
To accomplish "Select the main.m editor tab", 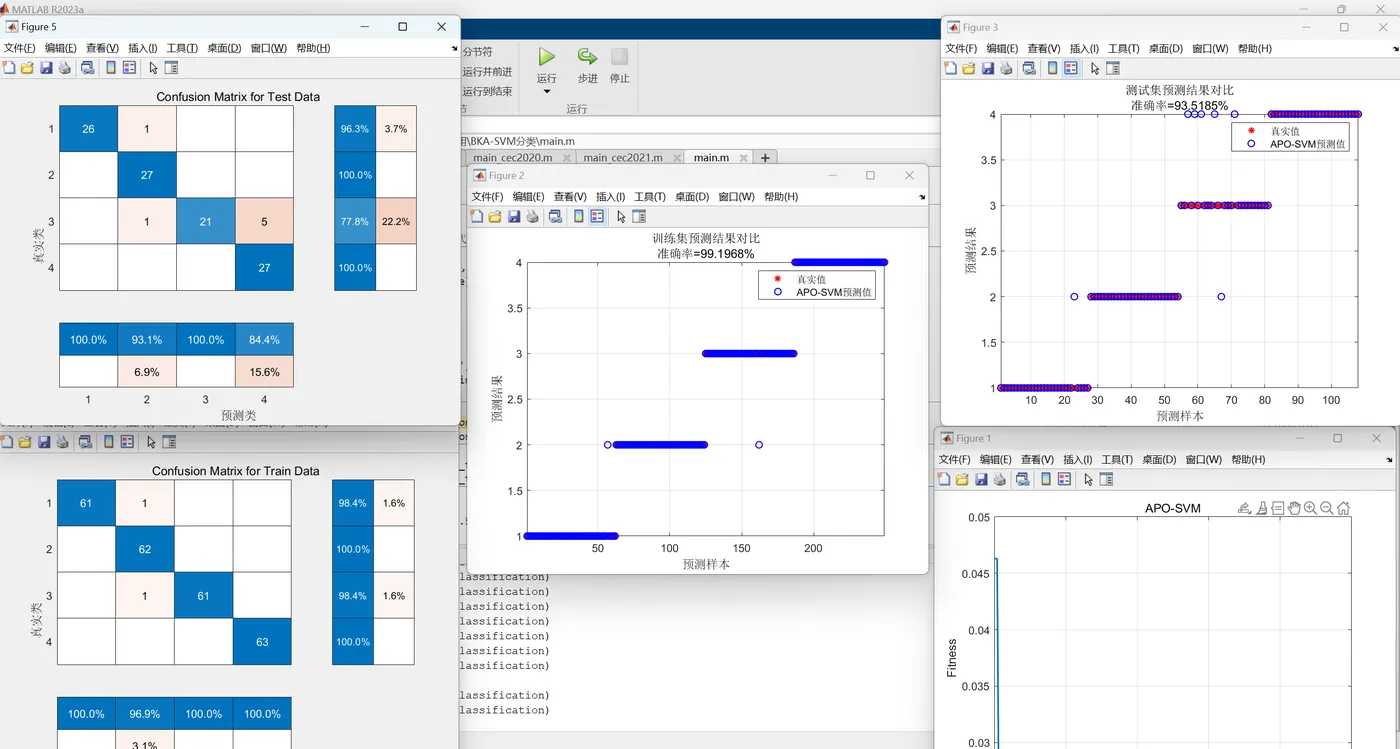I will pos(711,158).
